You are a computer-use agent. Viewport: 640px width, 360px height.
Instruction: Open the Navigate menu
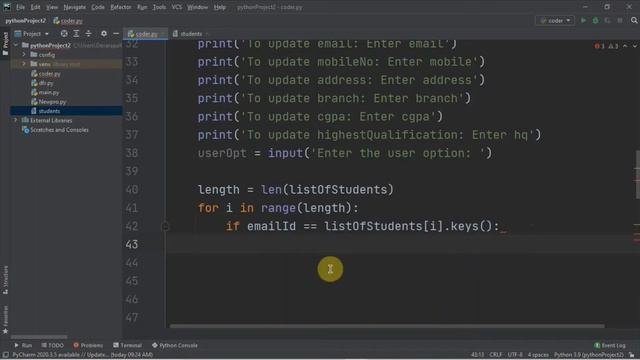tap(75, 7)
